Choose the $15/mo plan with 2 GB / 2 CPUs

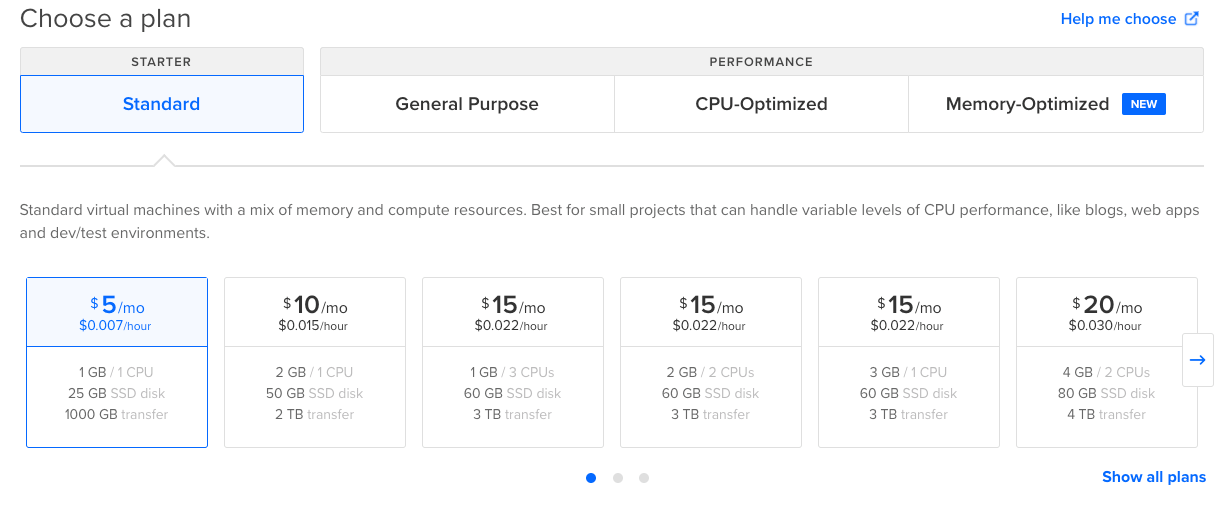click(711, 362)
